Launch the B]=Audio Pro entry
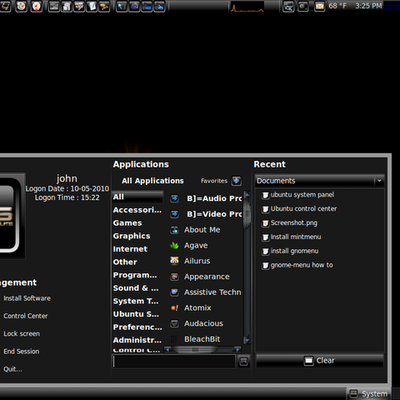 coord(205,199)
